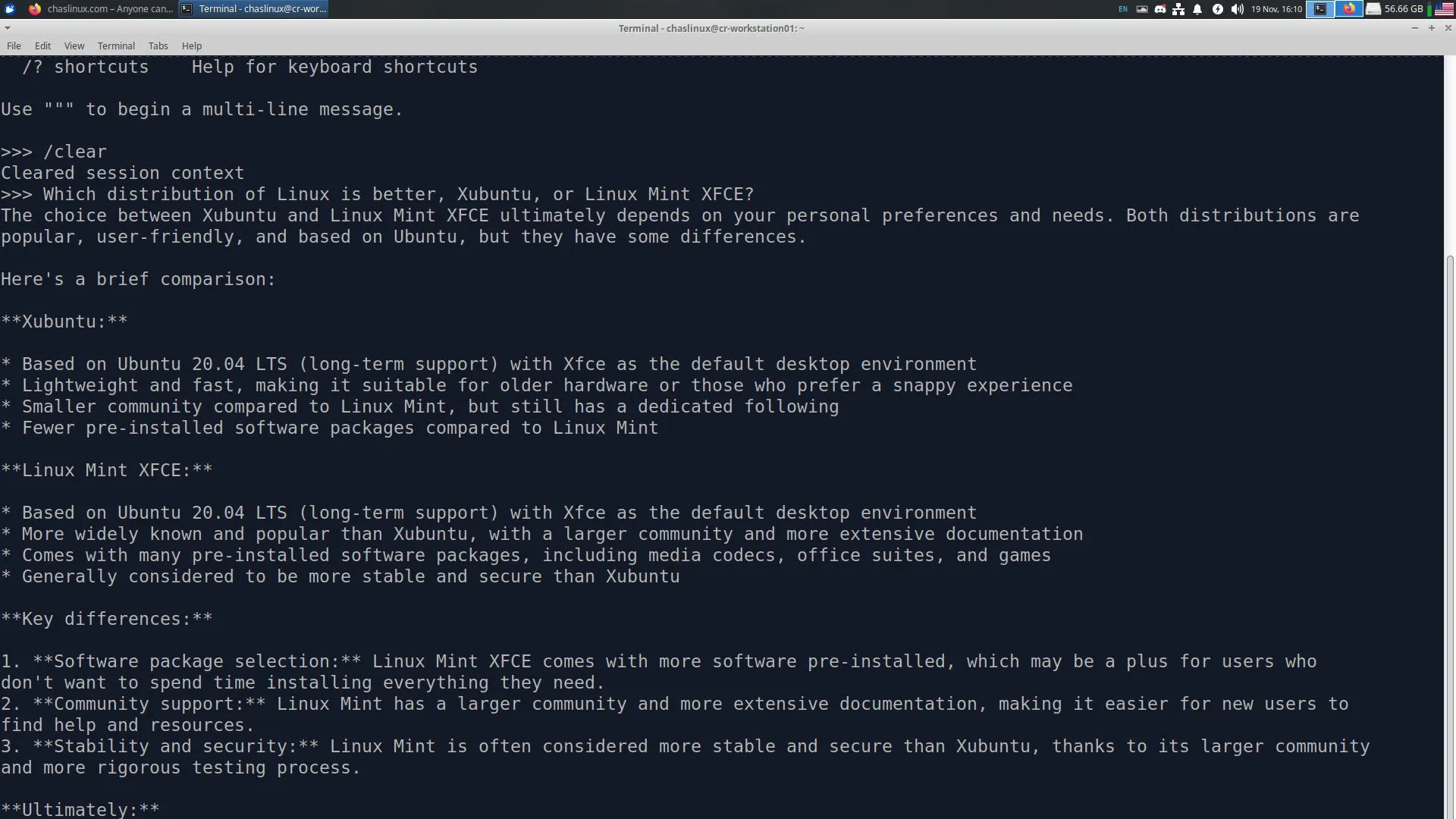
Task: Open the Terminal menu
Action: coord(116,45)
